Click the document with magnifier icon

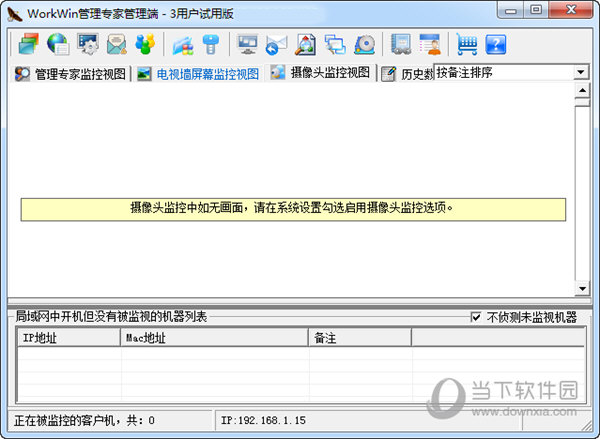[x=305, y=44]
